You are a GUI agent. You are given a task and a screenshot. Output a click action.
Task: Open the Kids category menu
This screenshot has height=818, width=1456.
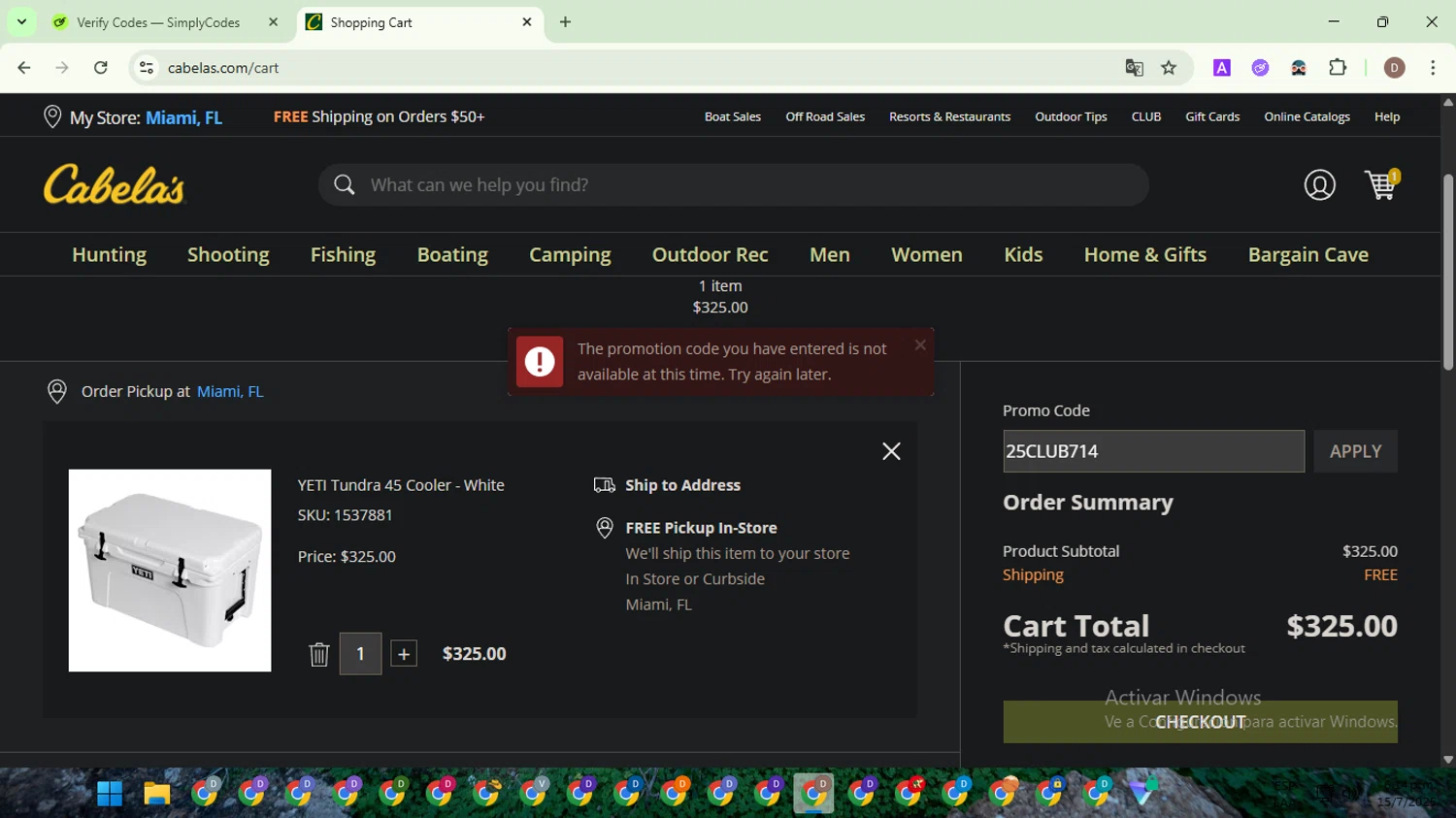(1023, 254)
